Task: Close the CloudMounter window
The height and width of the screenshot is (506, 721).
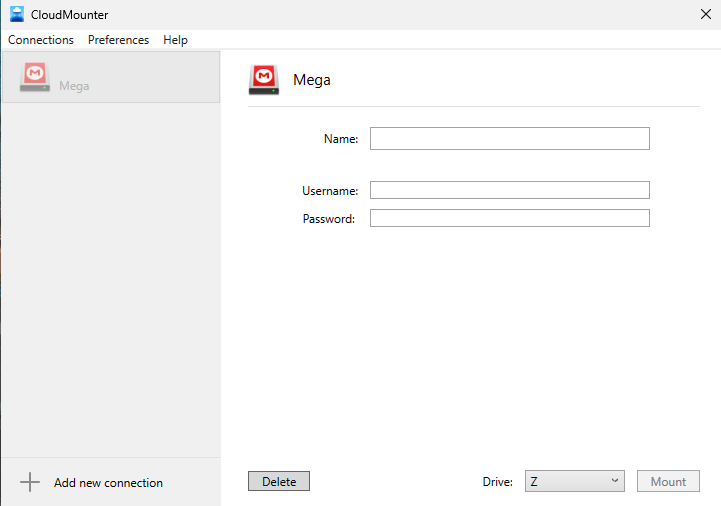Action: (x=706, y=14)
